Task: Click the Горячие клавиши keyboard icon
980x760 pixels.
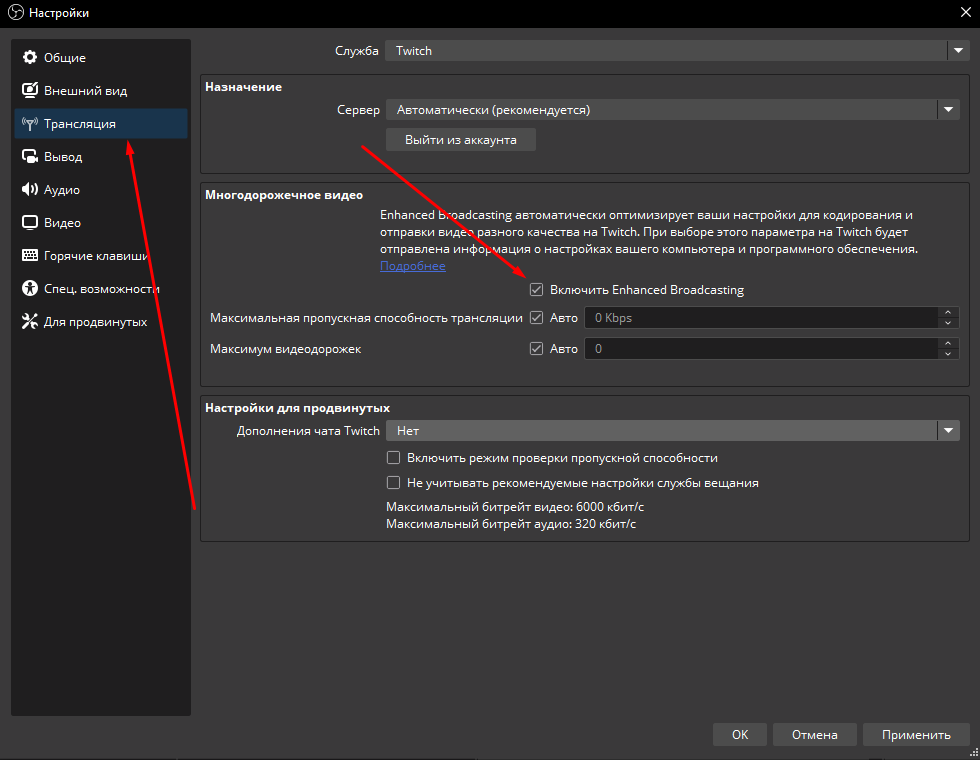Action: click(x=30, y=256)
